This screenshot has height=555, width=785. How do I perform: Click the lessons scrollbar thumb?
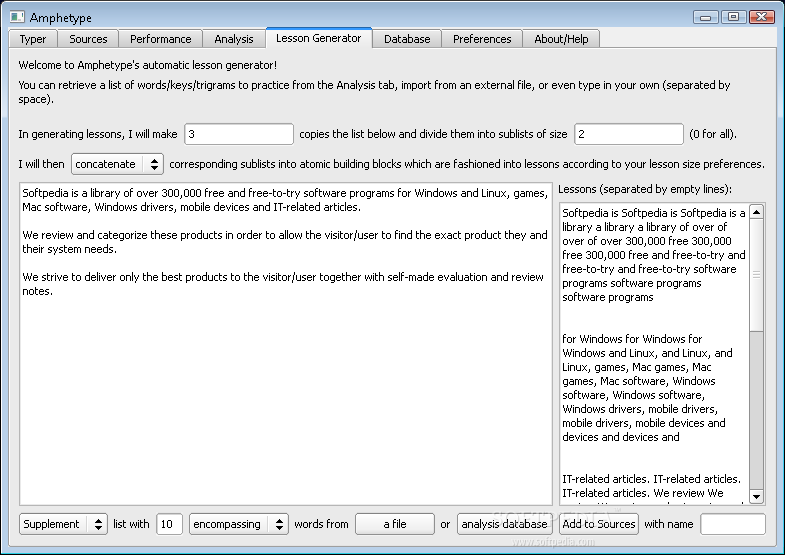pos(756,275)
